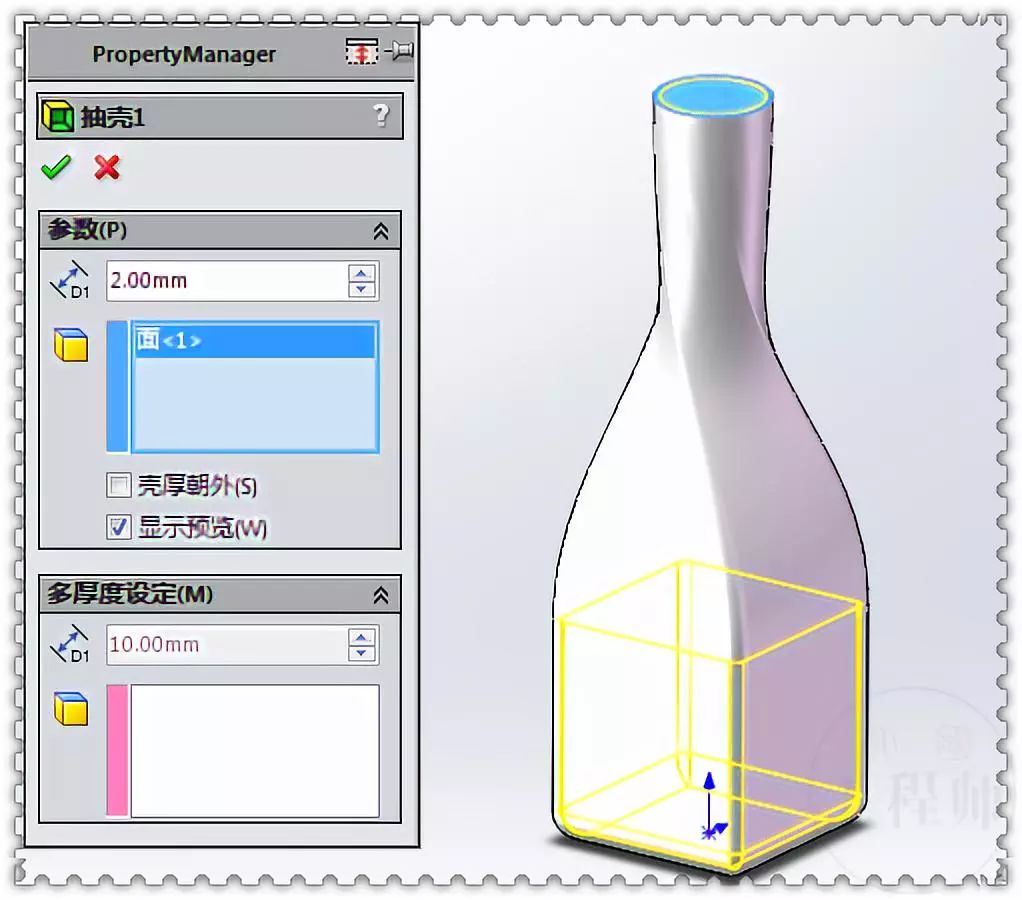The image size is (1022, 900).
Task: Enable the 壳厚朝外(S) checkbox
Action: click(117, 485)
